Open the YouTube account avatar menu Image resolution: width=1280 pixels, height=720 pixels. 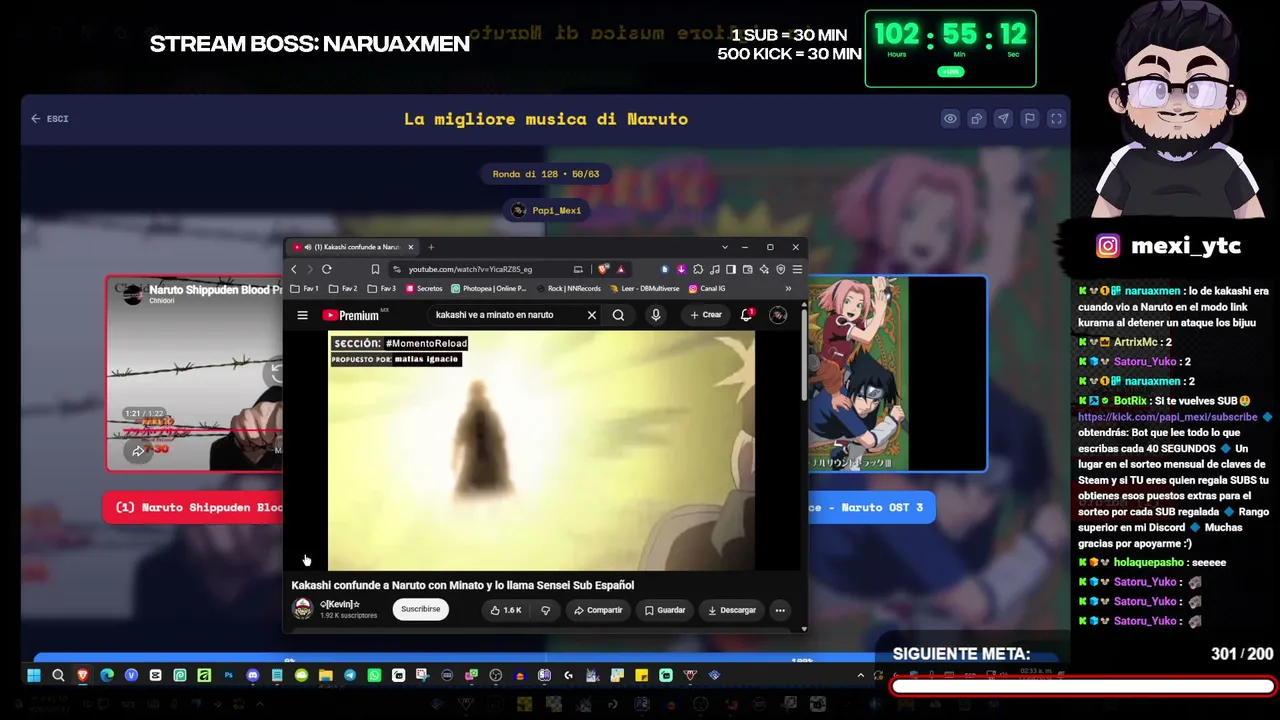[778, 315]
